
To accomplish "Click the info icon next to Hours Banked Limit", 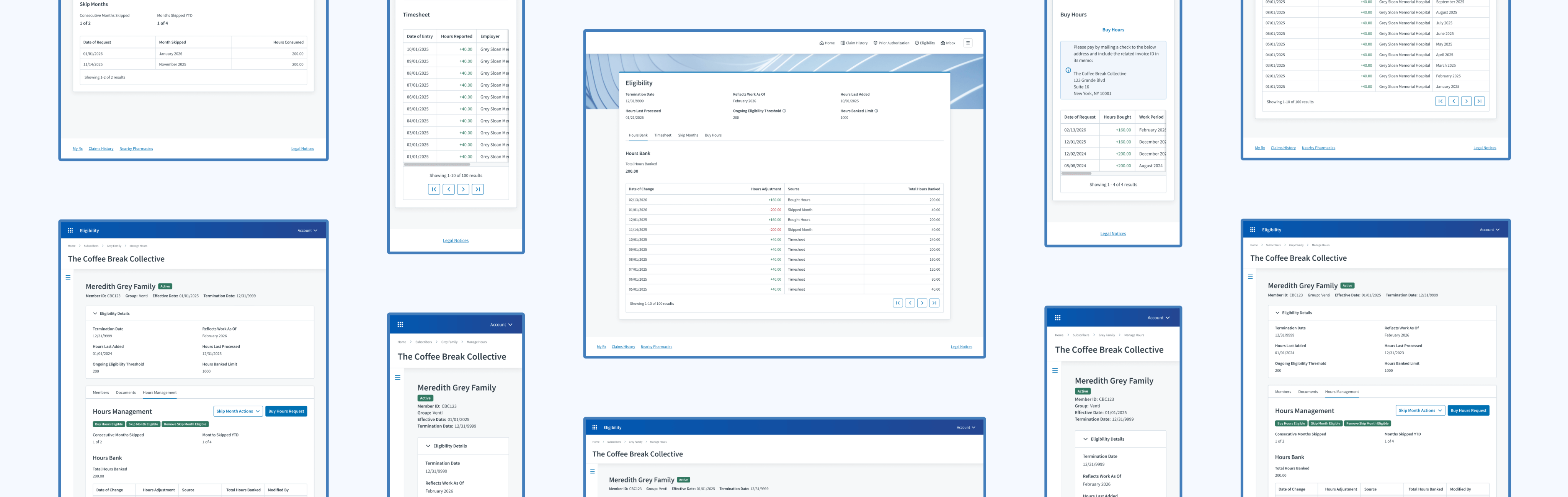I will click(x=877, y=111).
